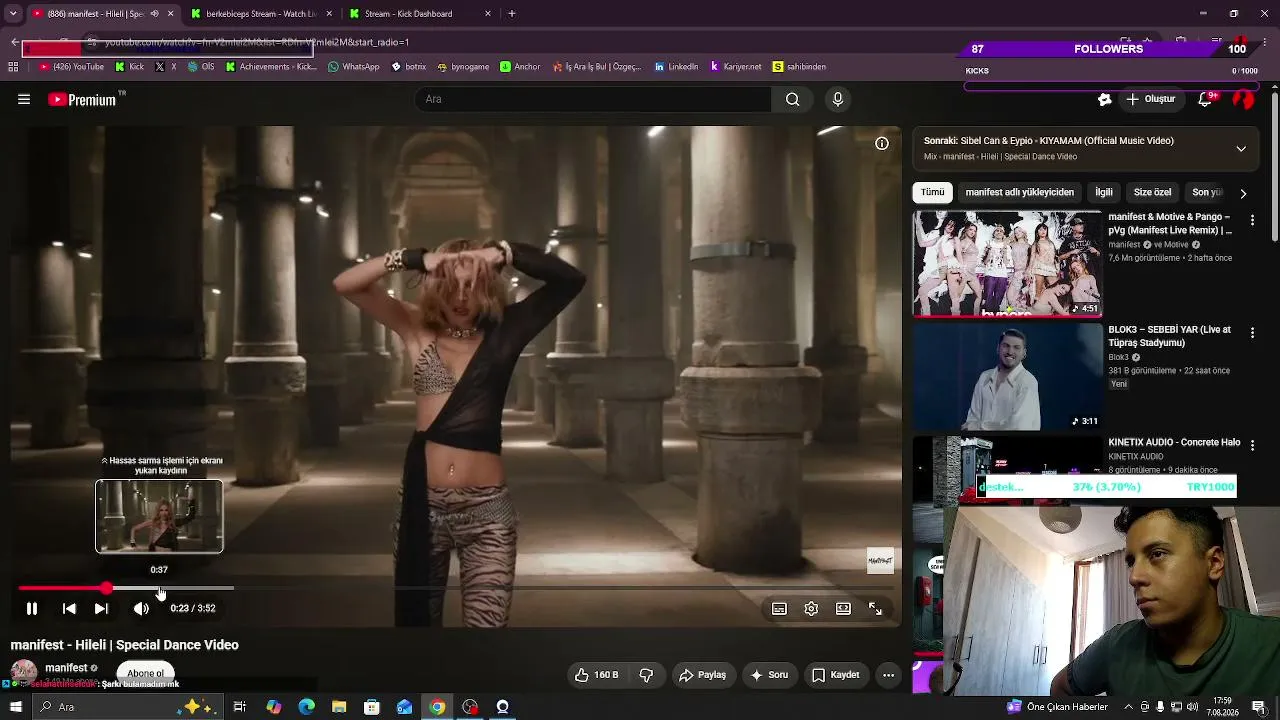Open File Explorer from the taskbar
The height and width of the screenshot is (720, 1280).
tap(339, 707)
